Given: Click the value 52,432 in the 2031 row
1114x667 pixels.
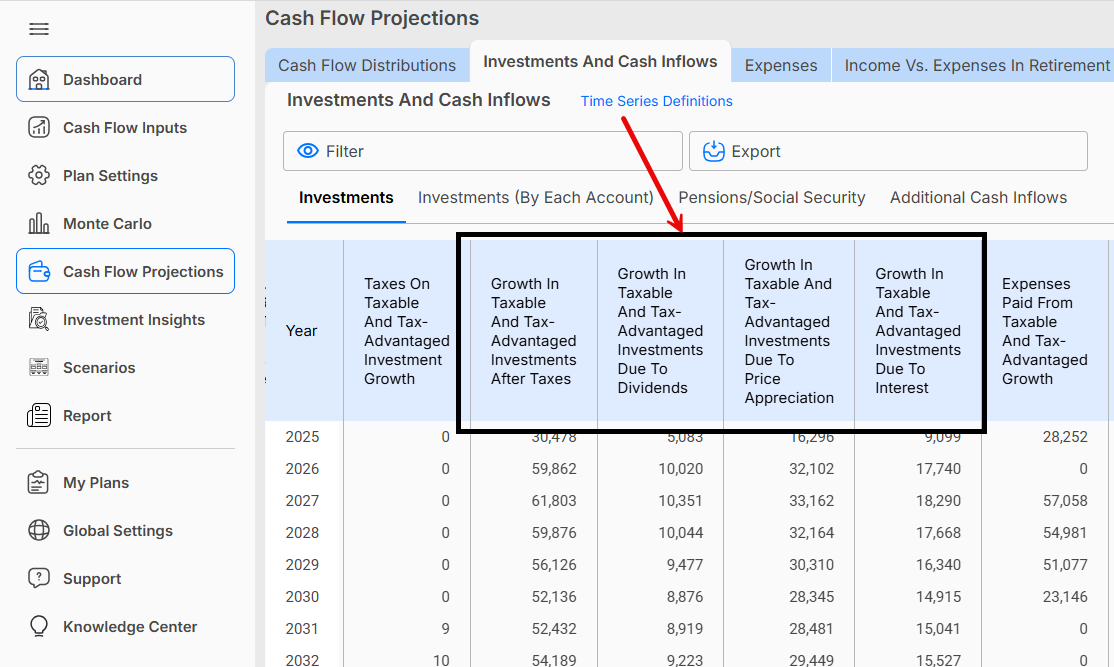Looking at the screenshot, I should tap(554, 629).
